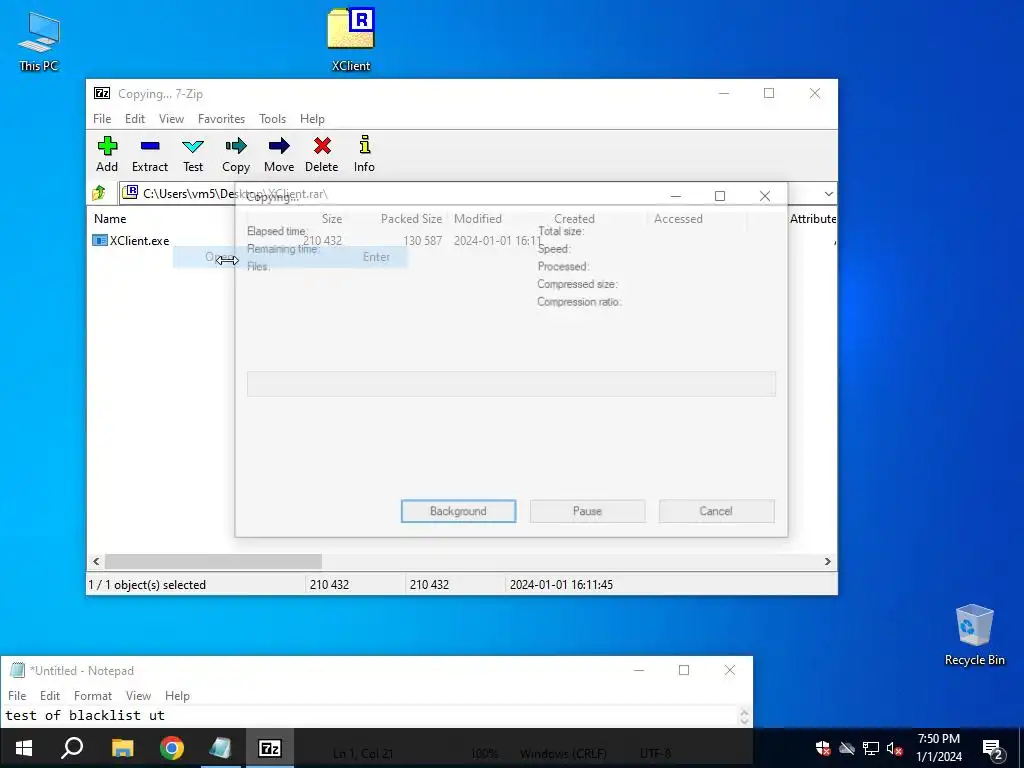Select the XClient.exe file icon
The height and width of the screenshot is (768, 1024).
point(99,240)
